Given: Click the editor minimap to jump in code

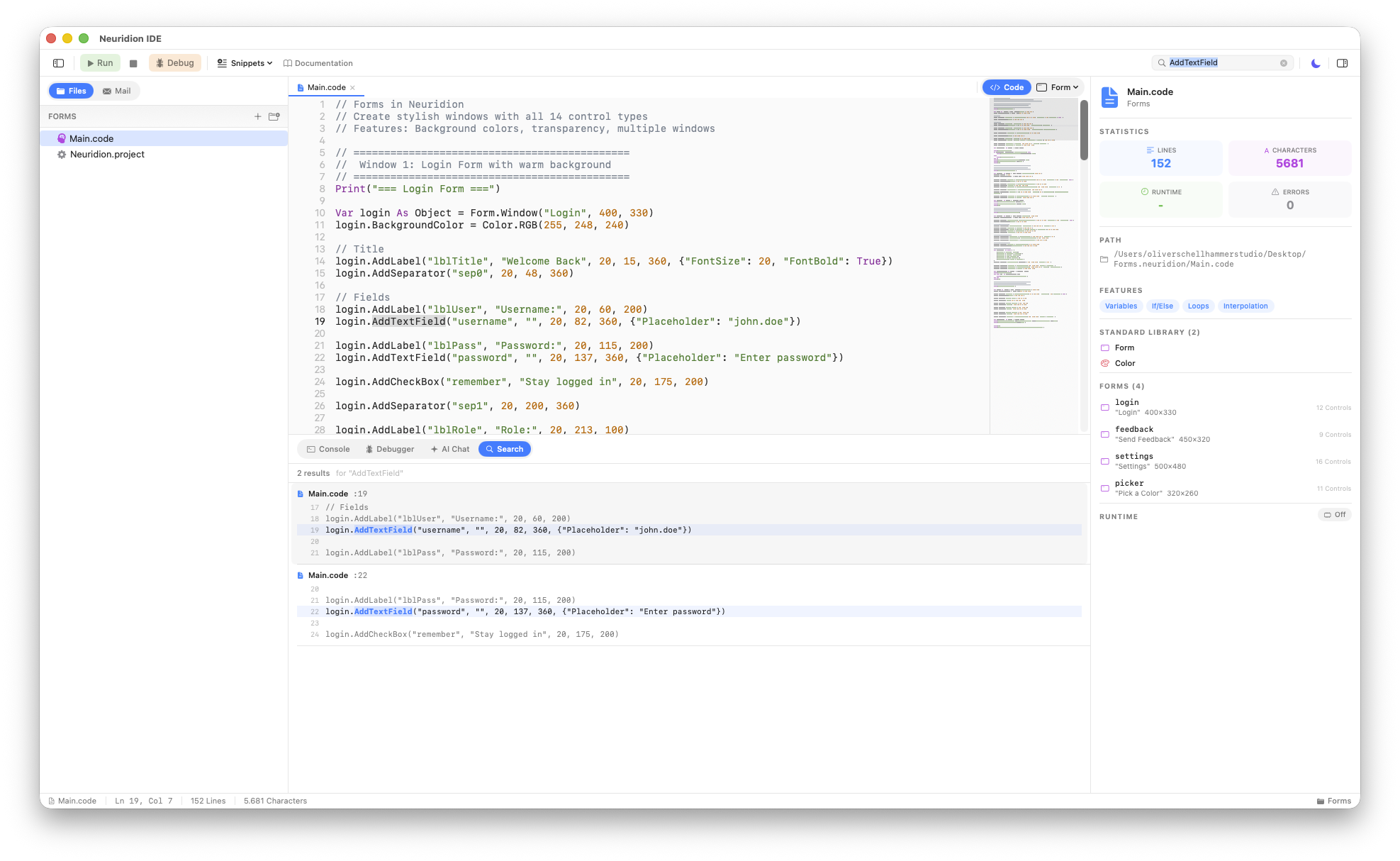Looking at the screenshot, I should click(x=1034, y=213).
